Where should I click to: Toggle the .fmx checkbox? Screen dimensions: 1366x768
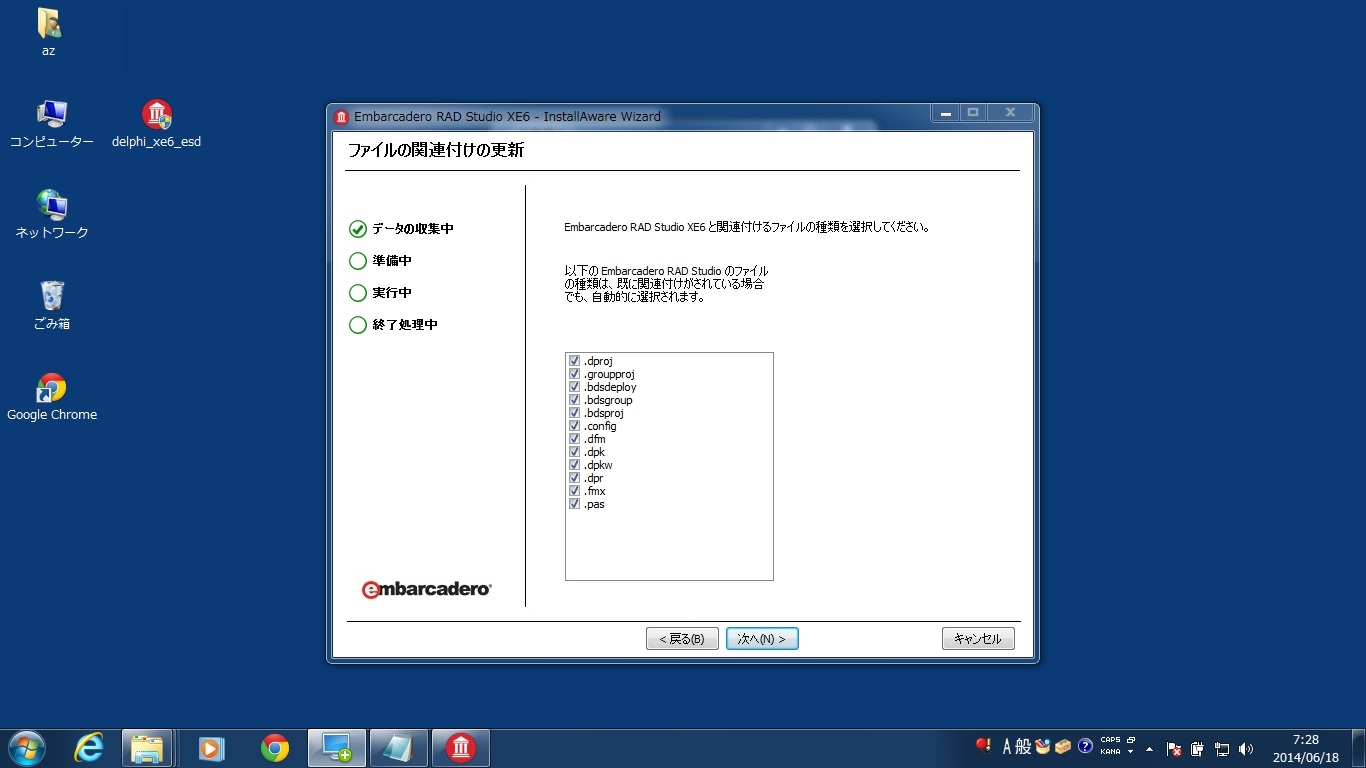point(575,491)
